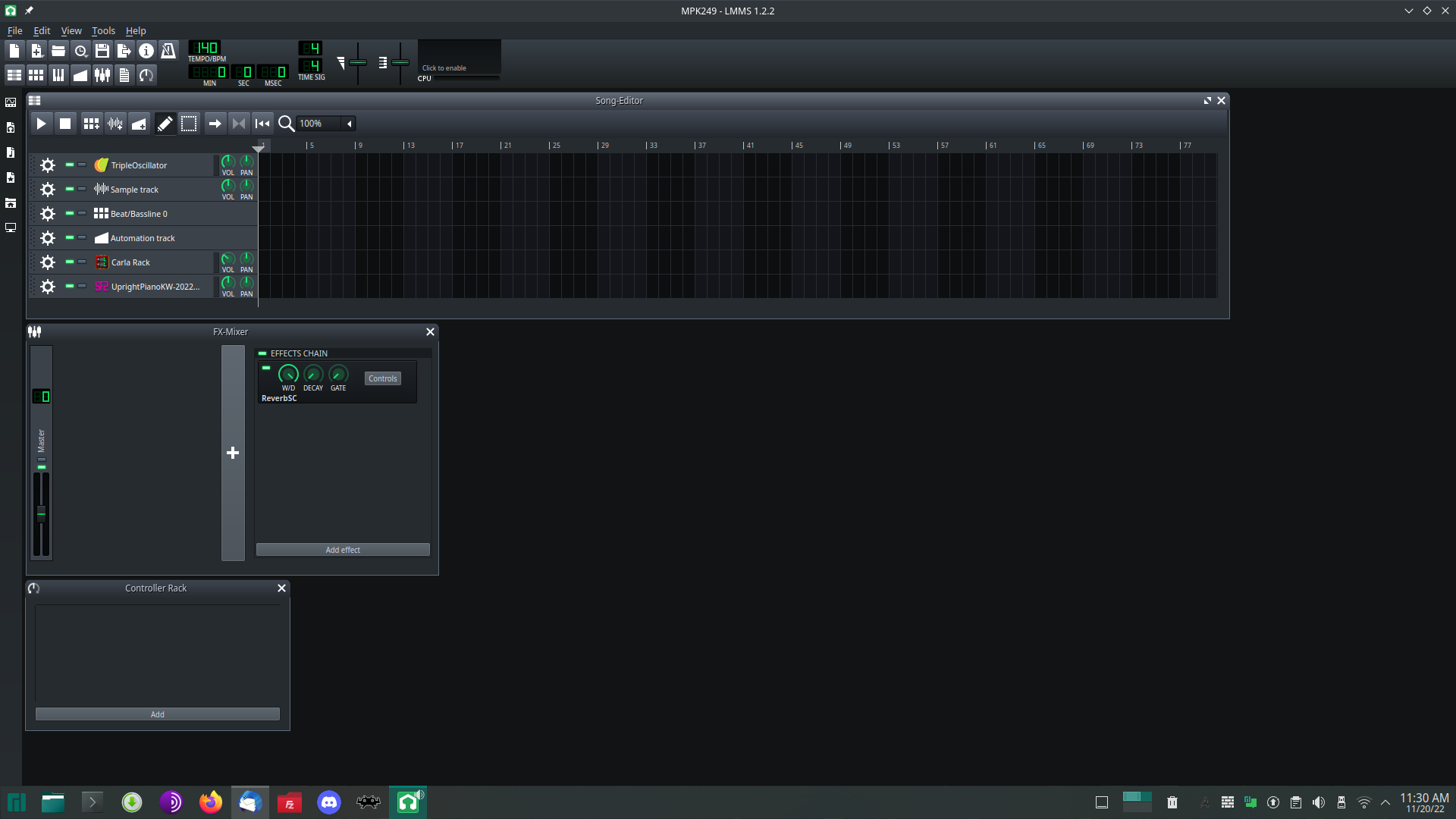Click Add effect in the effects chain
Viewport: 1456px width, 819px height.
coord(342,549)
